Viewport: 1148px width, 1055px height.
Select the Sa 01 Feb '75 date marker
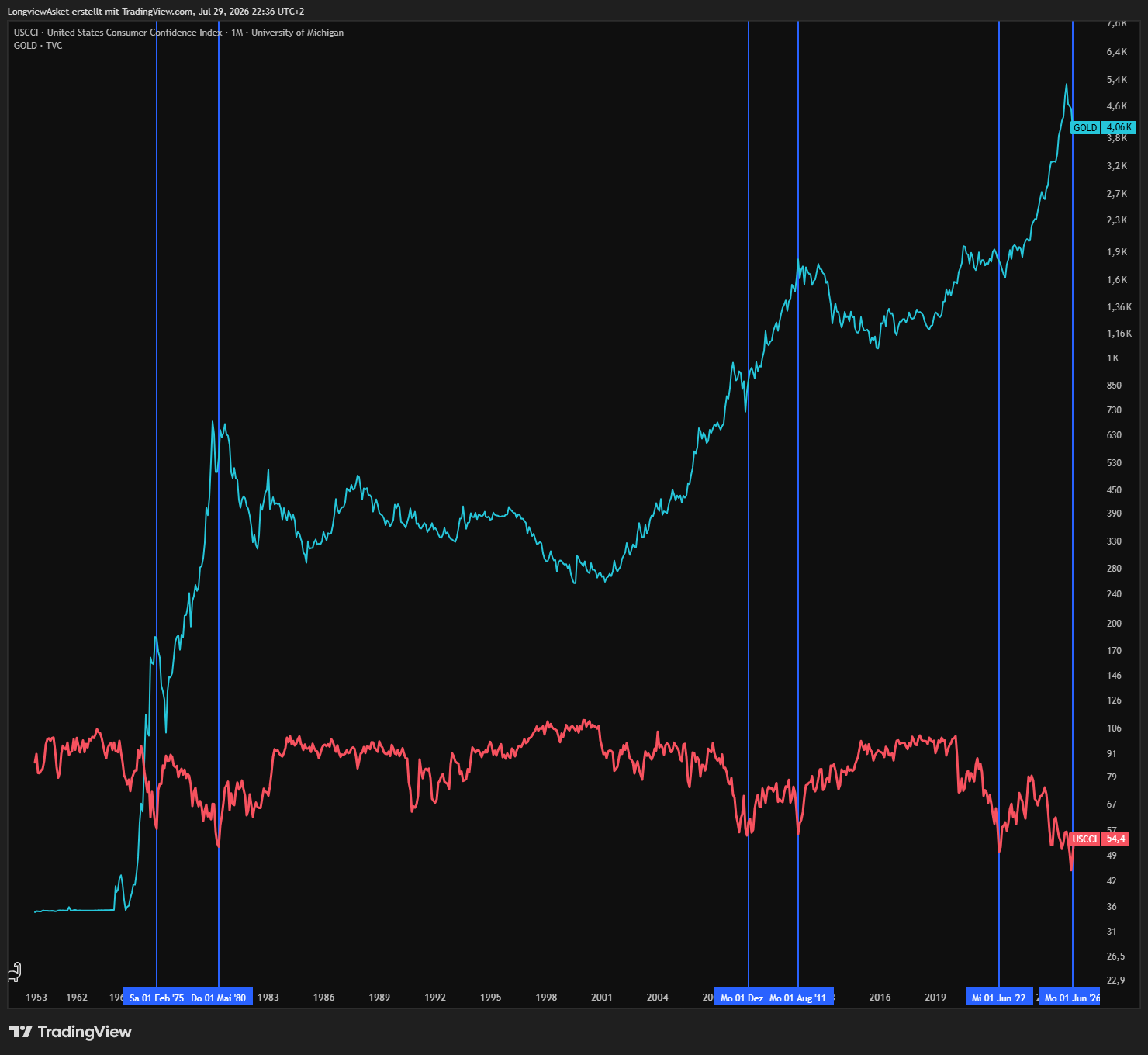pyautogui.click(x=157, y=998)
